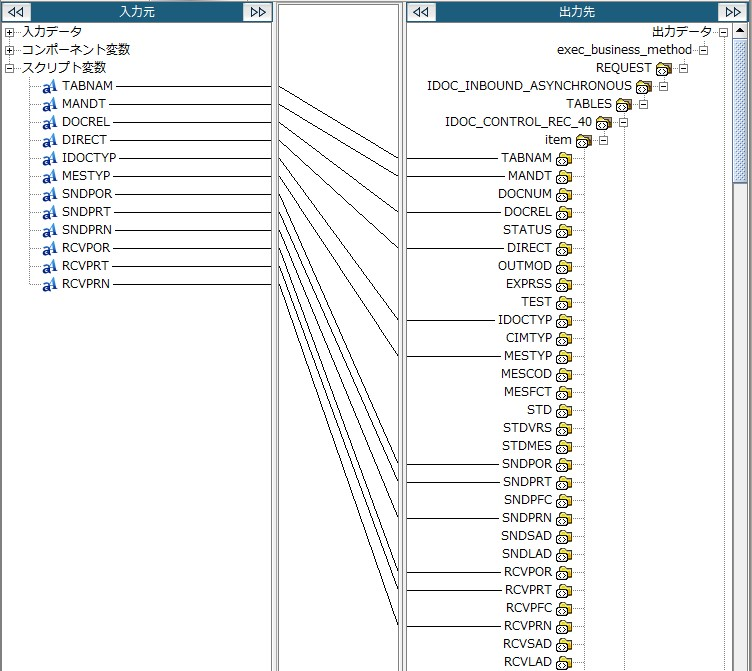Click the 入力元 panel header title
Viewport: 752px width, 671px height.
[137, 12]
